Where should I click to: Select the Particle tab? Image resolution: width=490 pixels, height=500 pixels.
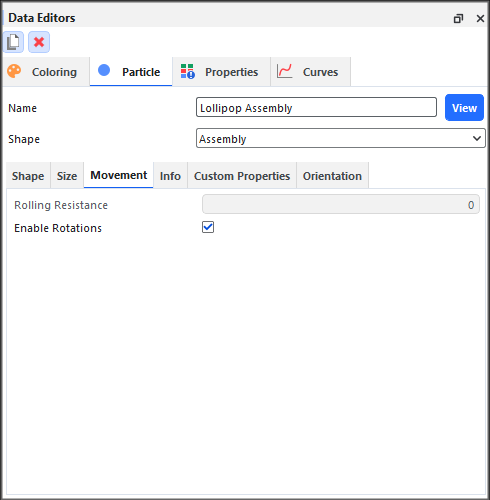[131, 72]
